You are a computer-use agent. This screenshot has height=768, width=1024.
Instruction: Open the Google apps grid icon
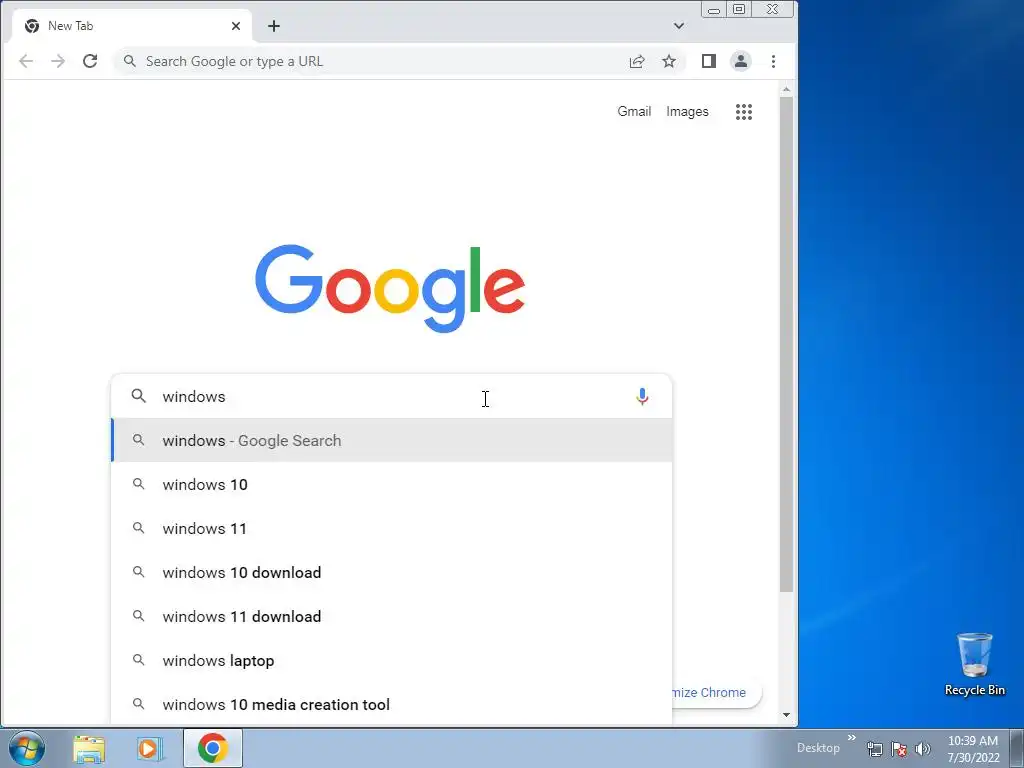[744, 112]
